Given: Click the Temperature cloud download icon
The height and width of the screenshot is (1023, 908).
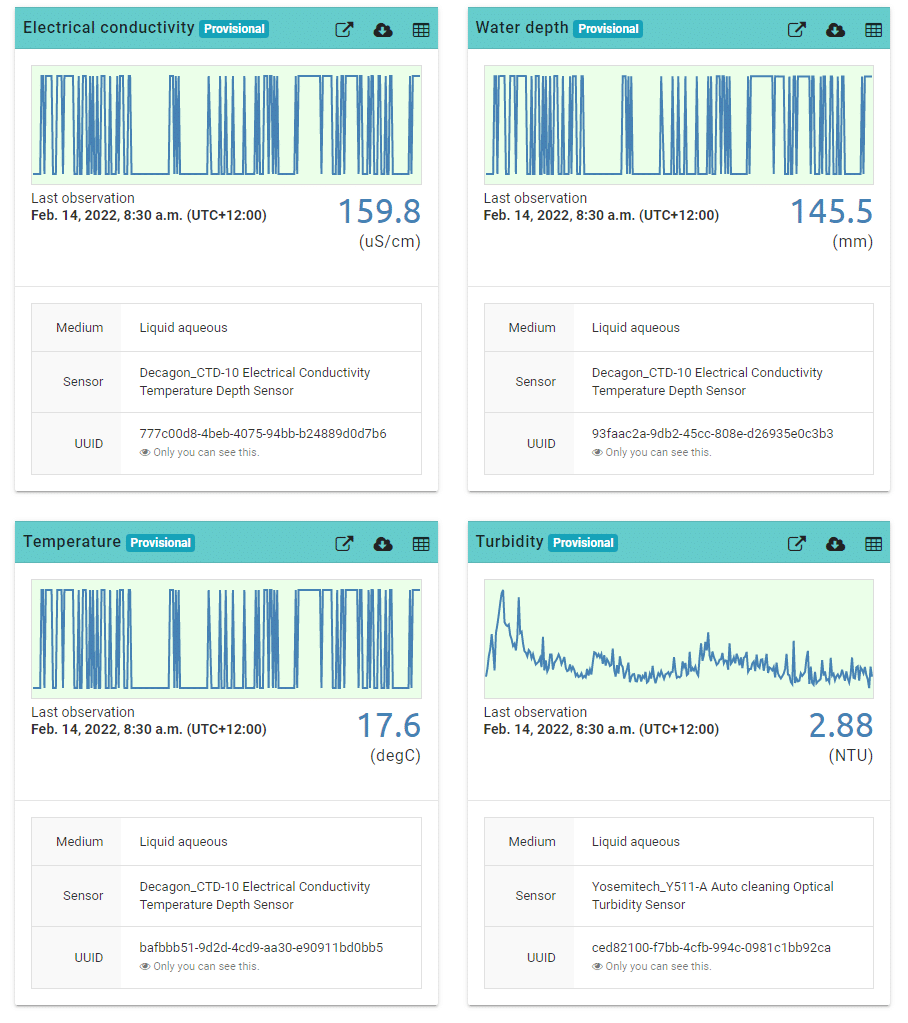Looking at the screenshot, I should 383,544.
